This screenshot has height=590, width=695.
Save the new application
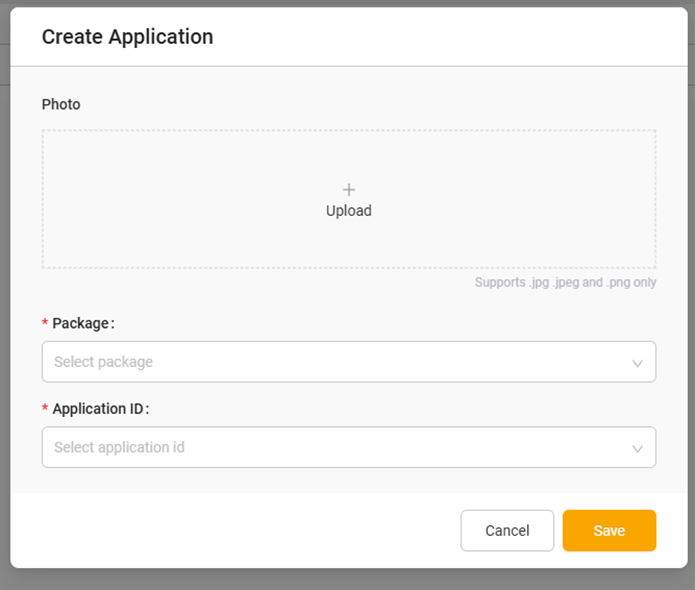point(609,531)
